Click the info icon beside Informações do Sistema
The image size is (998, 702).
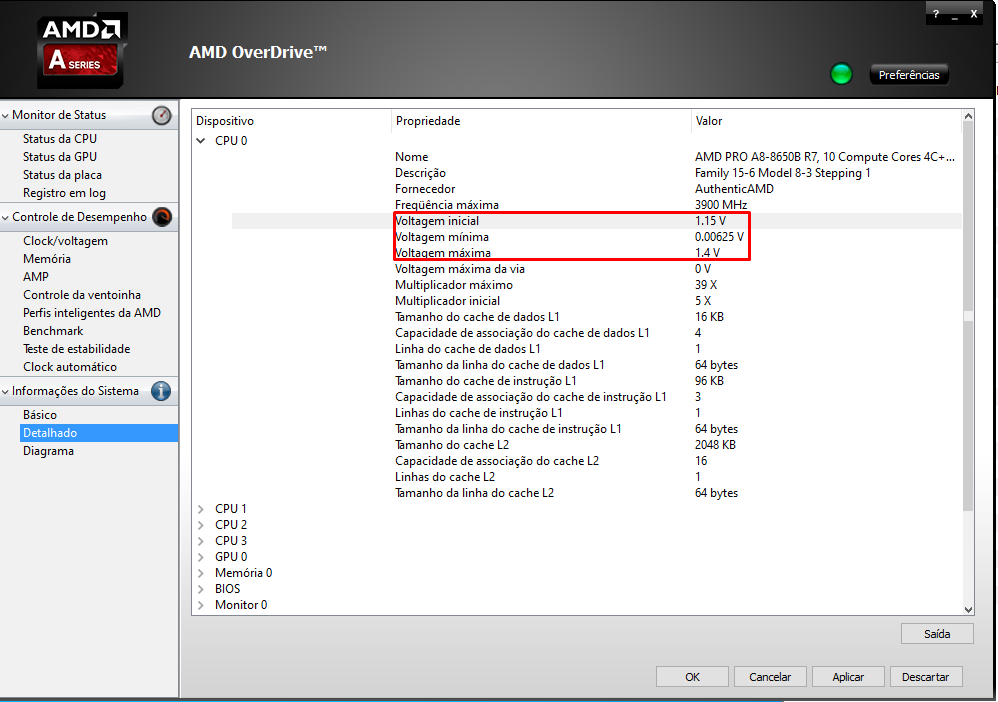tap(161, 391)
